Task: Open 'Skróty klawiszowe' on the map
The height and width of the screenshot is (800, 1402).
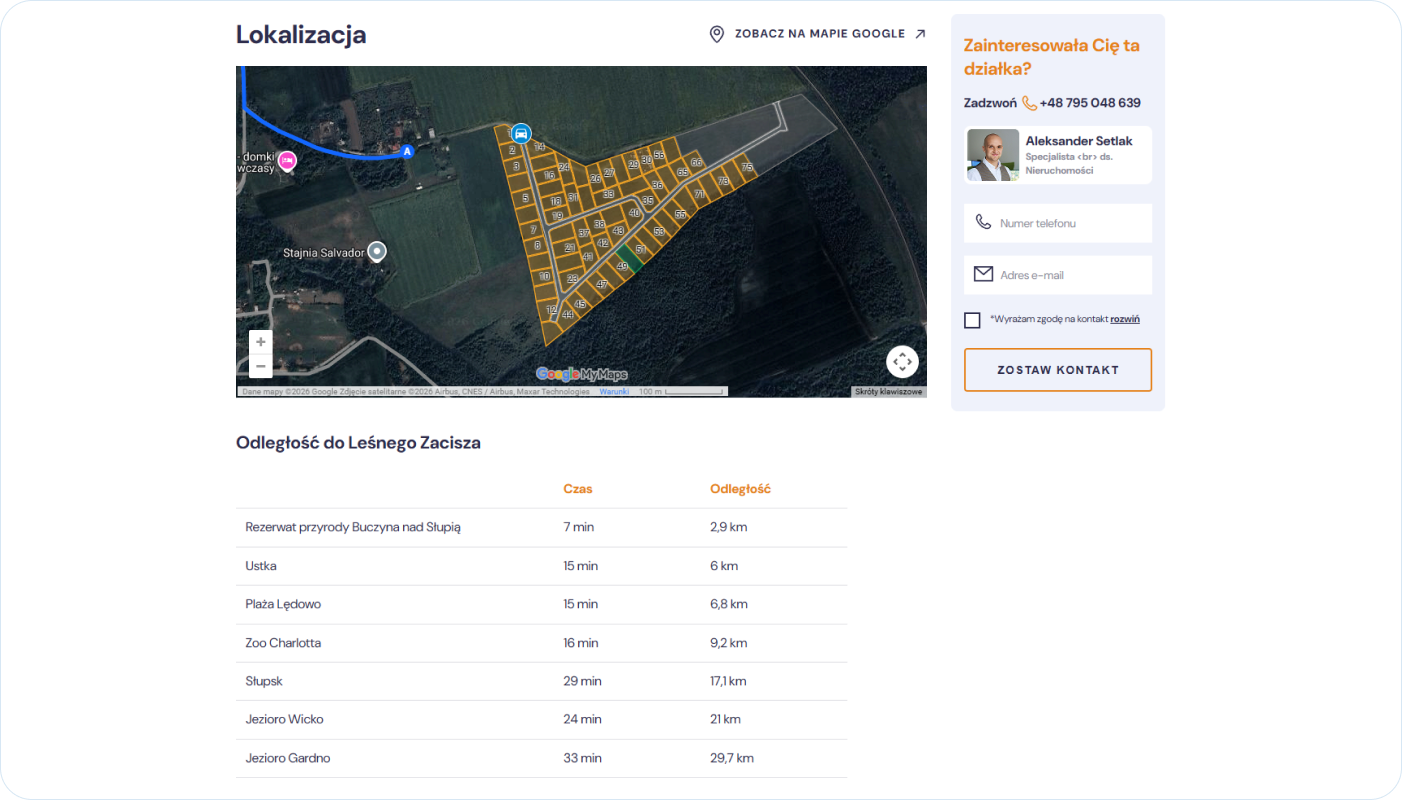Action: click(888, 392)
